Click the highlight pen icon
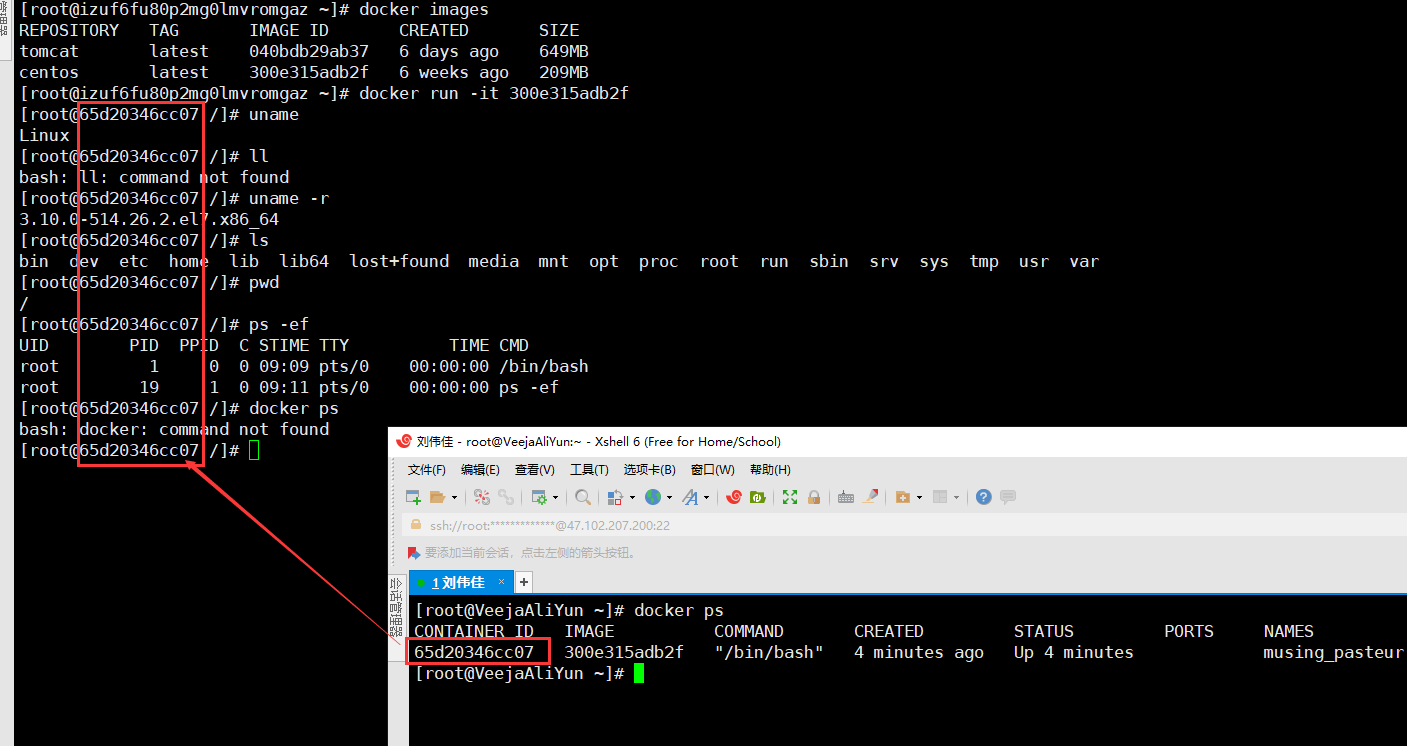The image size is (1407, 746). [x=870, y=497]
